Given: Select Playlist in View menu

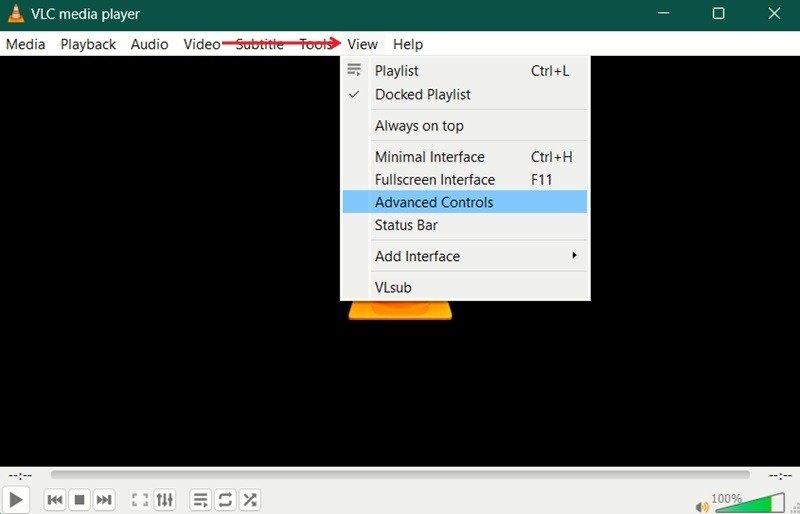Looking at the screenshot, I should click(x=465, y=71).
